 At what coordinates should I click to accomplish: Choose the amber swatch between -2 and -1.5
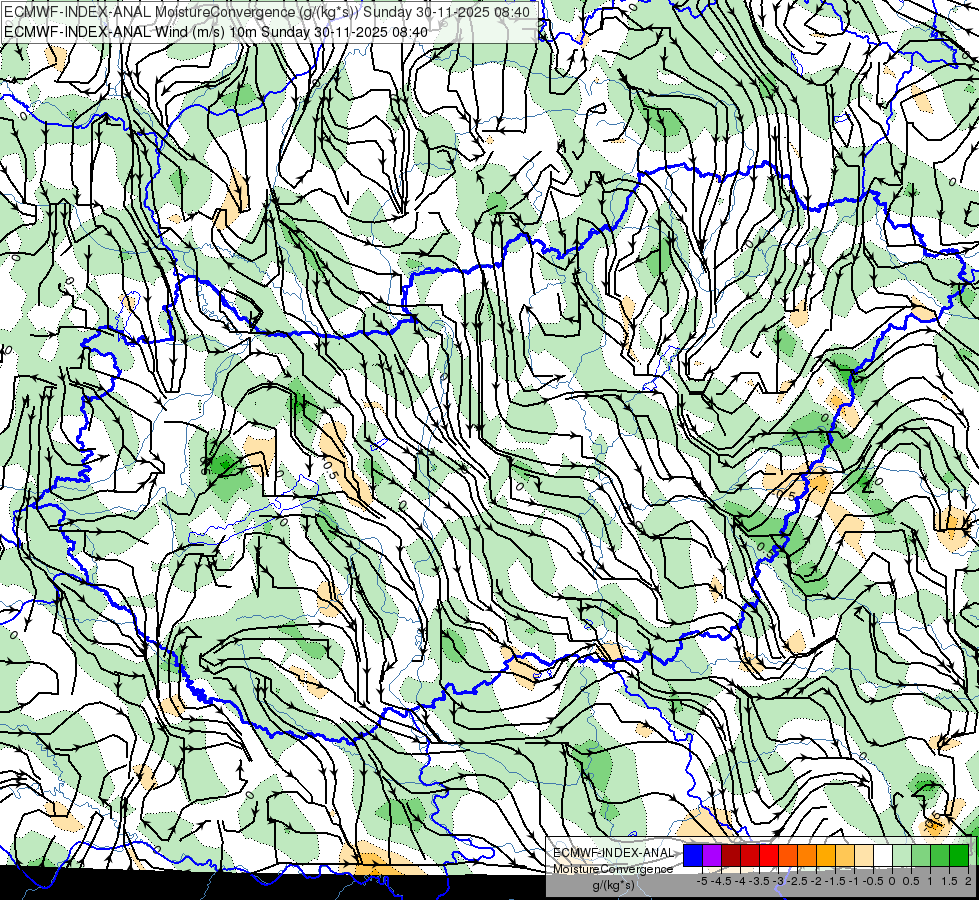point(825,855)
